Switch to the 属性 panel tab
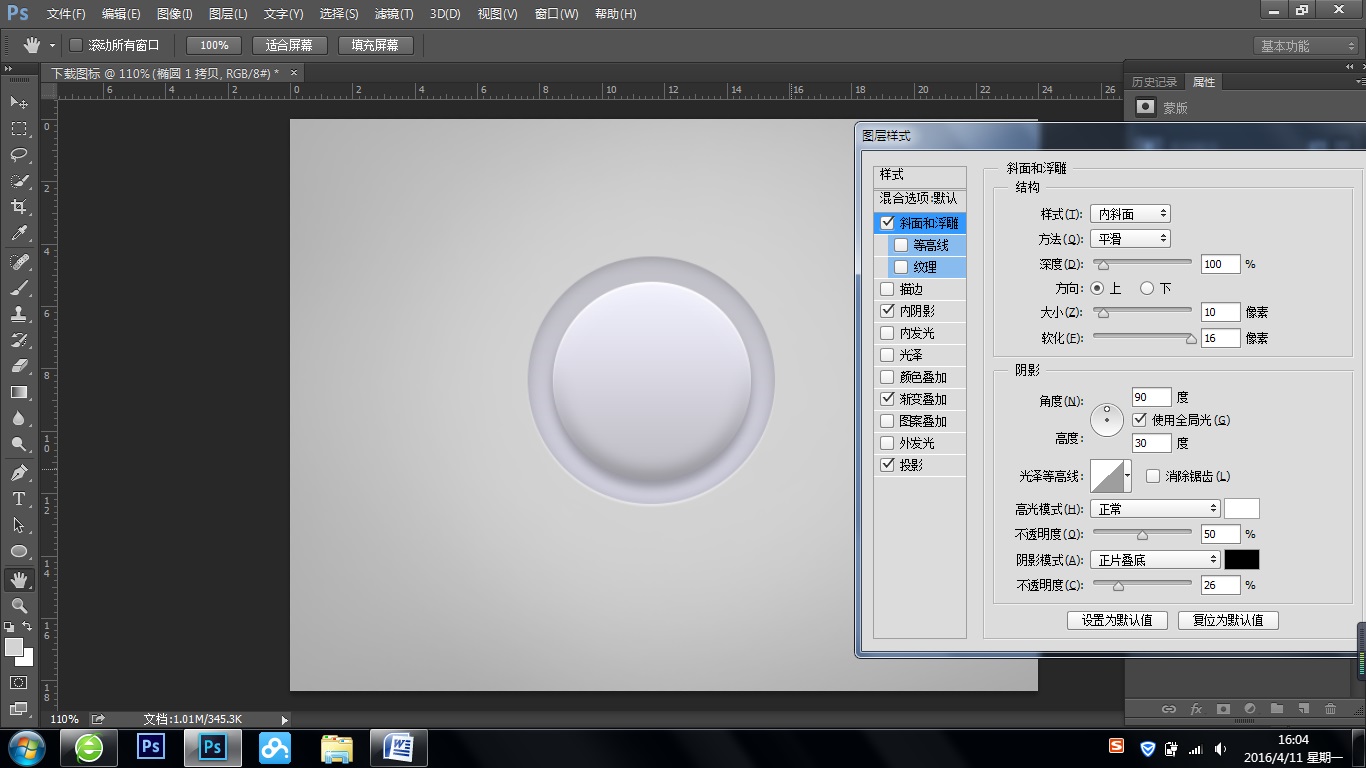Image resolution: width=1366 pixels, height=768 pixels. [x=1204, y=82]
